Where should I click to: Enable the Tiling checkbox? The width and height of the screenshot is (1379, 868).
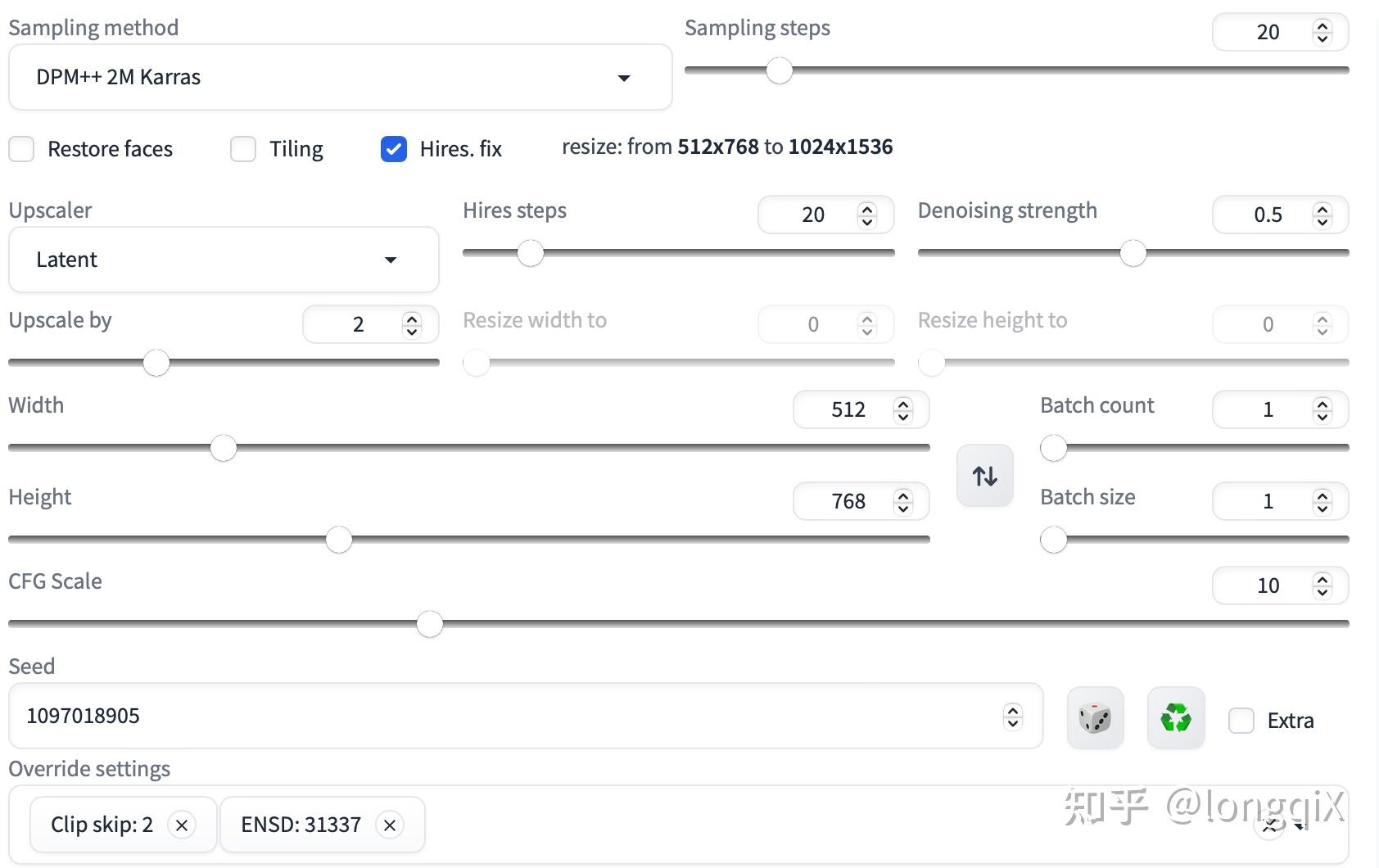(x=243, y=149)
